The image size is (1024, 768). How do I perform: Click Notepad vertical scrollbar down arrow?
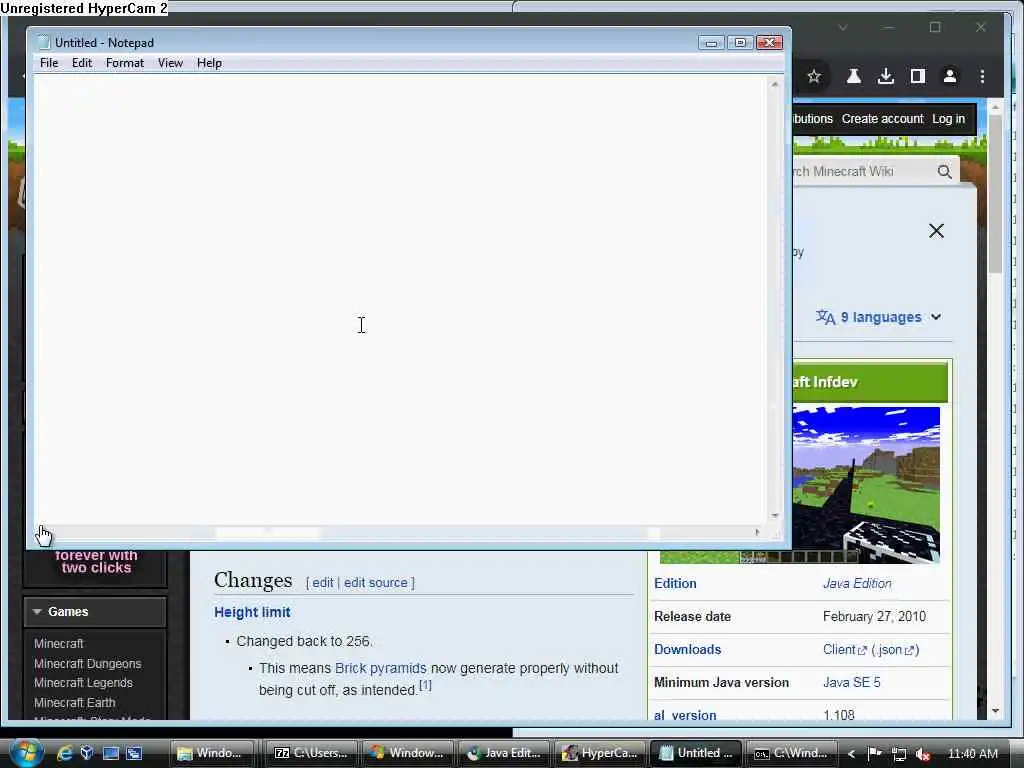775,515
